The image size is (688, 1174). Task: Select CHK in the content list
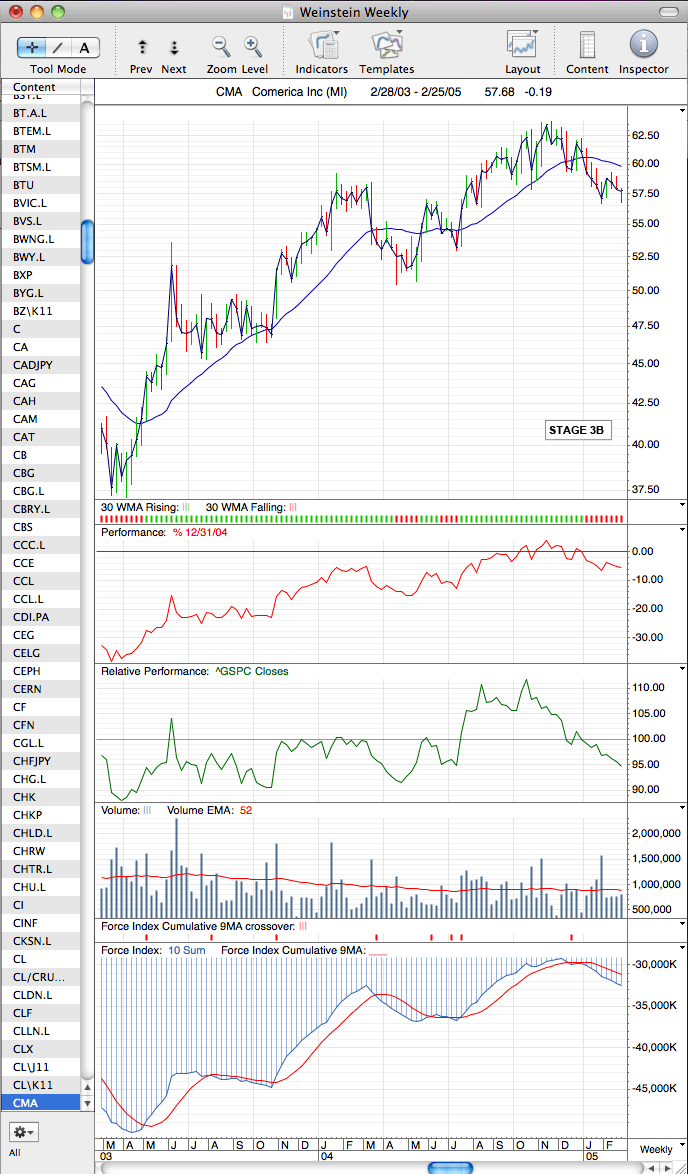[40, 797]
